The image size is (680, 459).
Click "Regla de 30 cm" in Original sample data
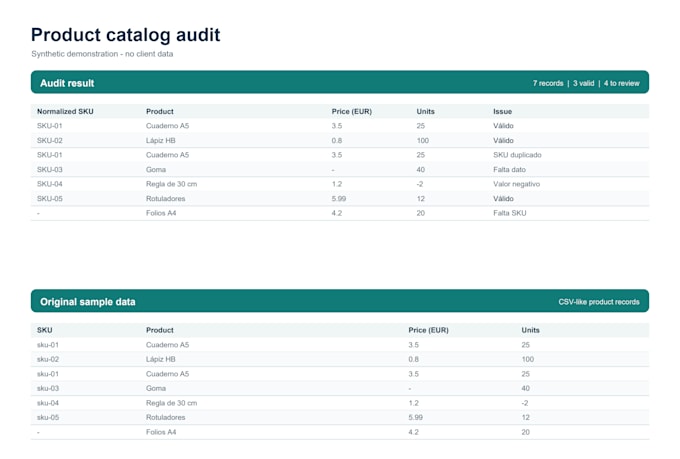pos(171,403)
